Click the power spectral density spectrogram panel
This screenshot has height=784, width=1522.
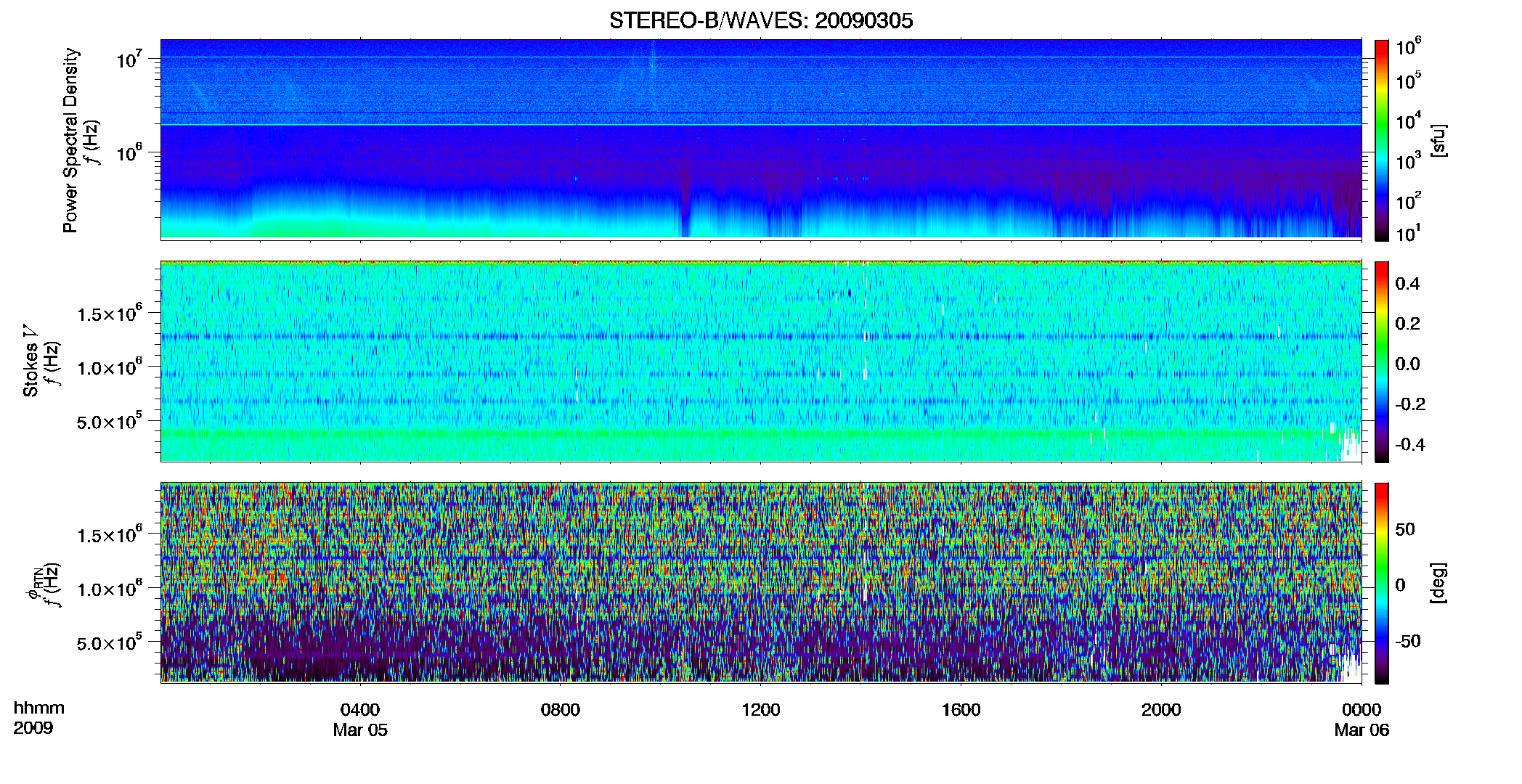click(x=761, y=139)
